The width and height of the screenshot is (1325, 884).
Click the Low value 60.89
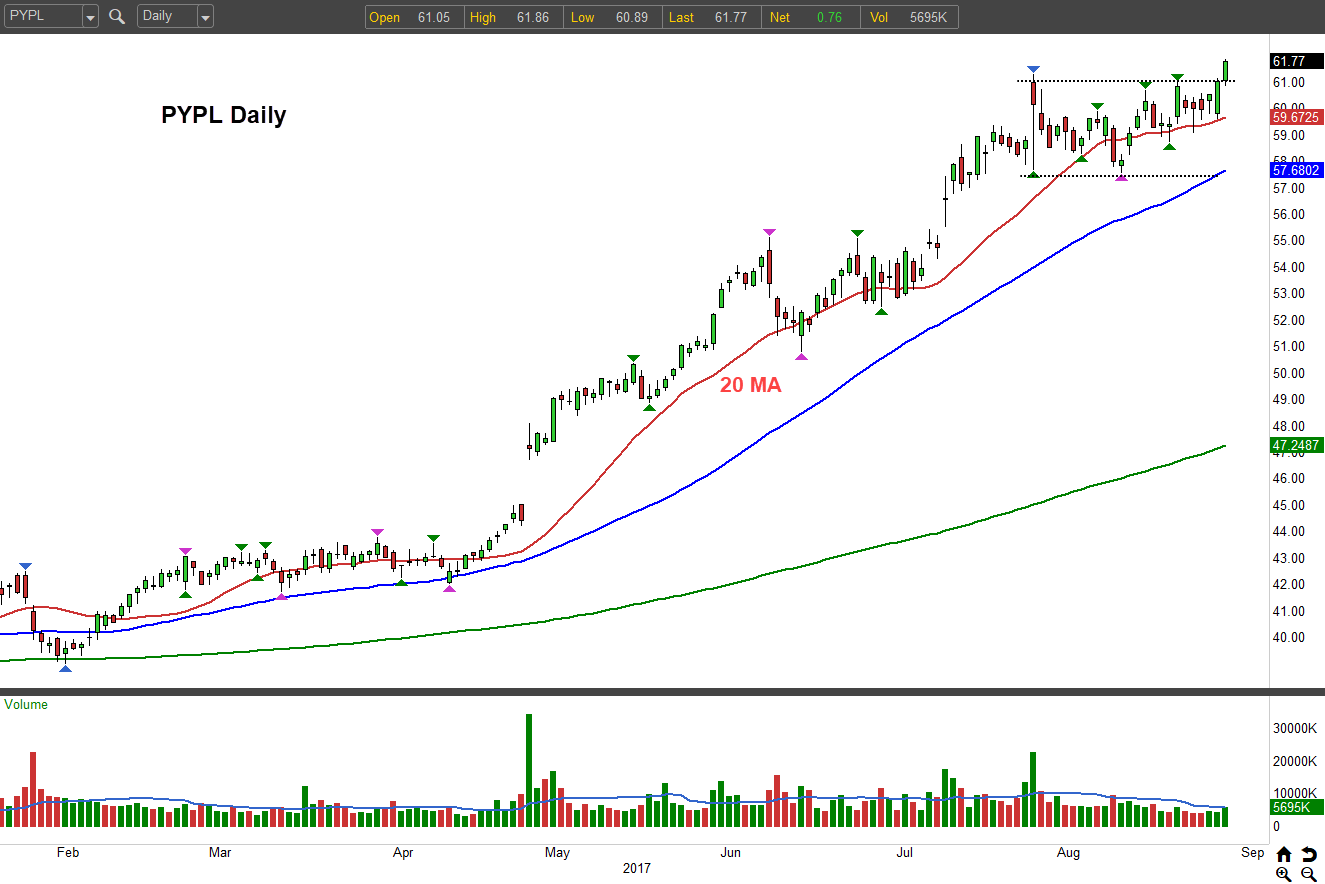(x=630, y=17)
